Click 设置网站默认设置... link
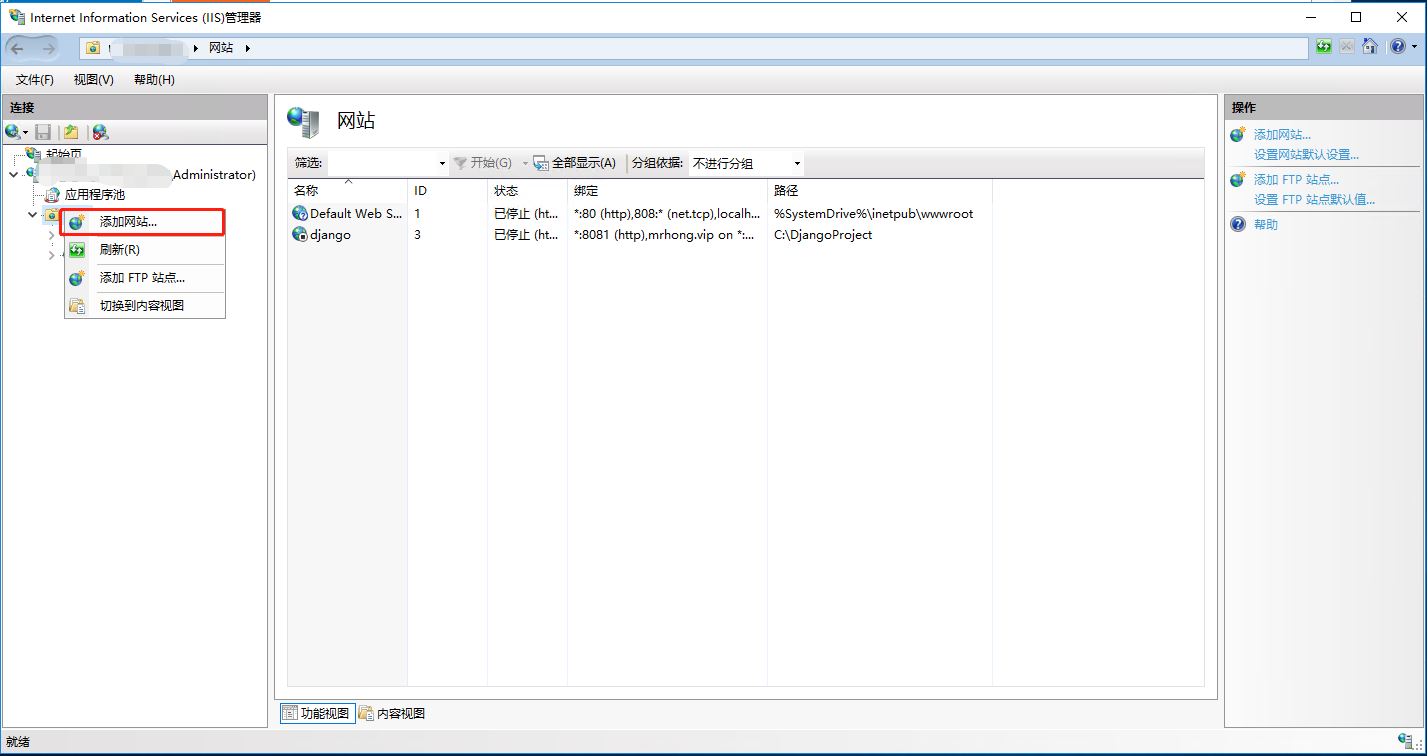The width and height of the screenshot is (1427, 756). coord(1306,155)
